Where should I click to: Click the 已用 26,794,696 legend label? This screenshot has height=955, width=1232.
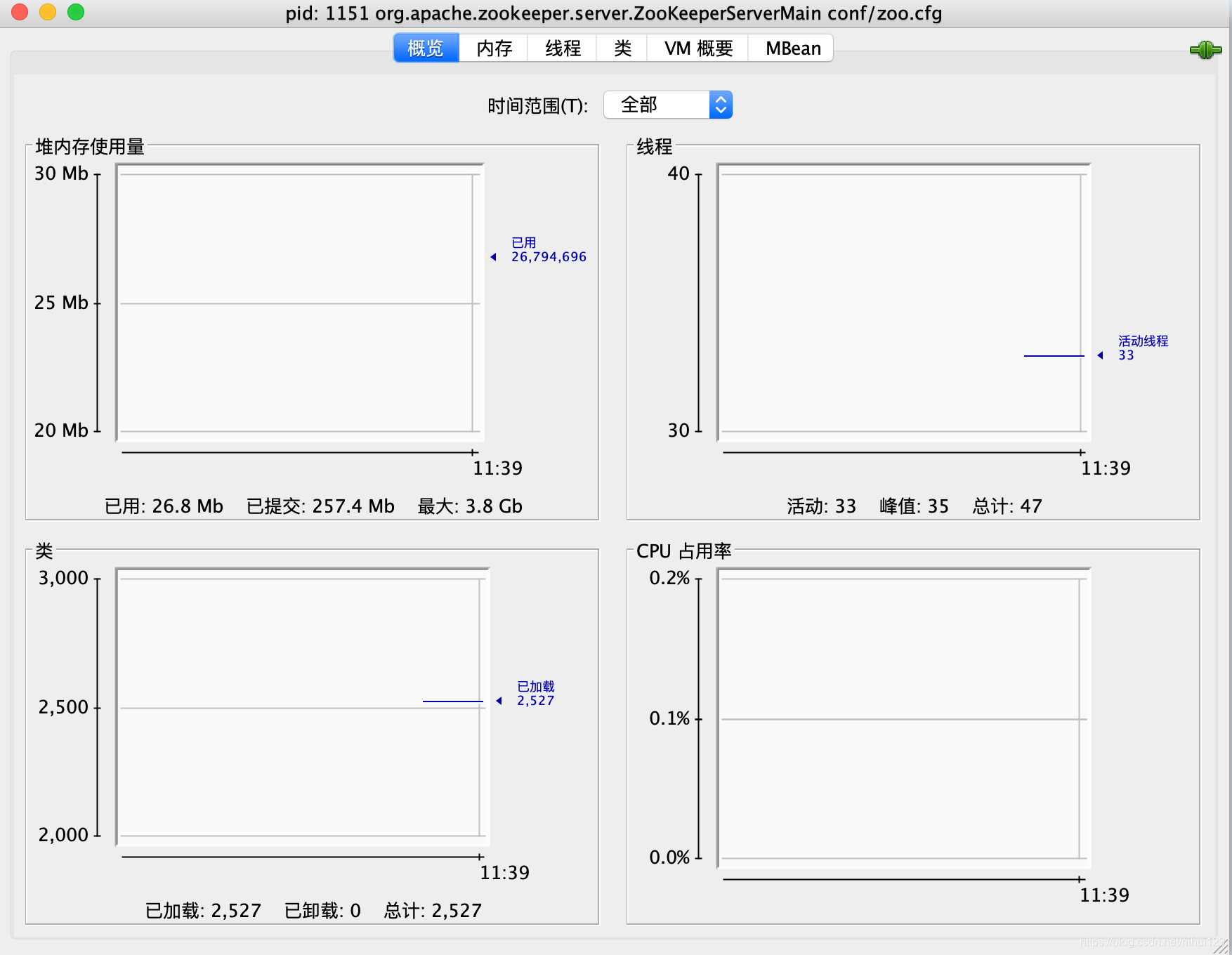click(x=549, y=250)
